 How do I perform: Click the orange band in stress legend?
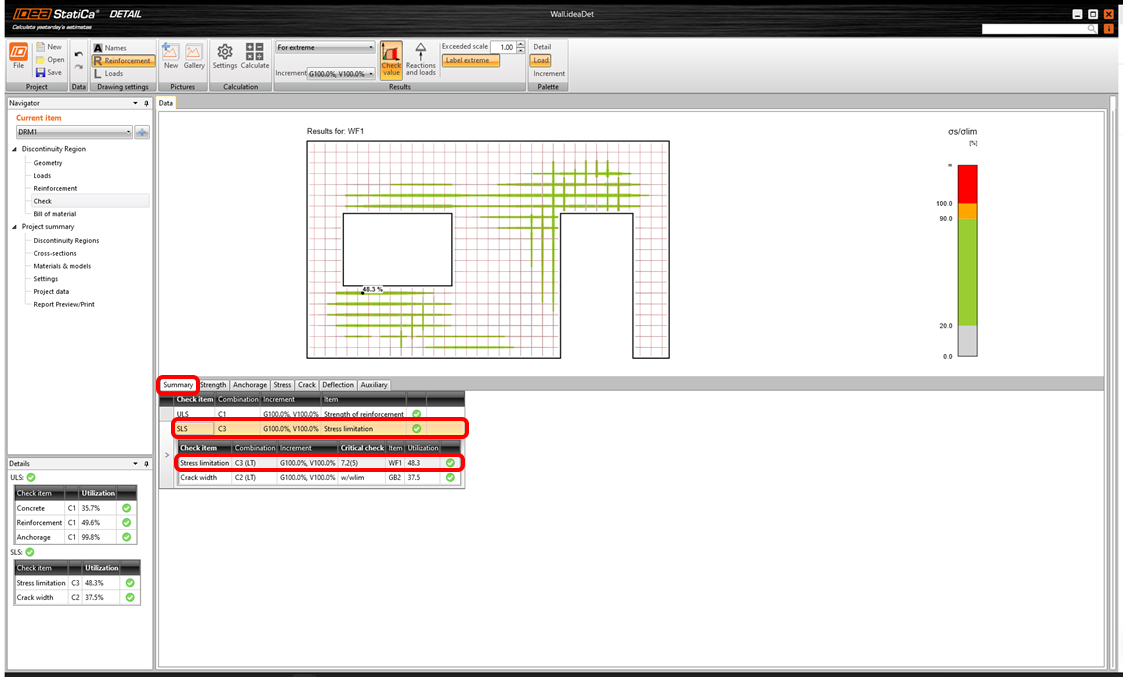tap(968, 211)
